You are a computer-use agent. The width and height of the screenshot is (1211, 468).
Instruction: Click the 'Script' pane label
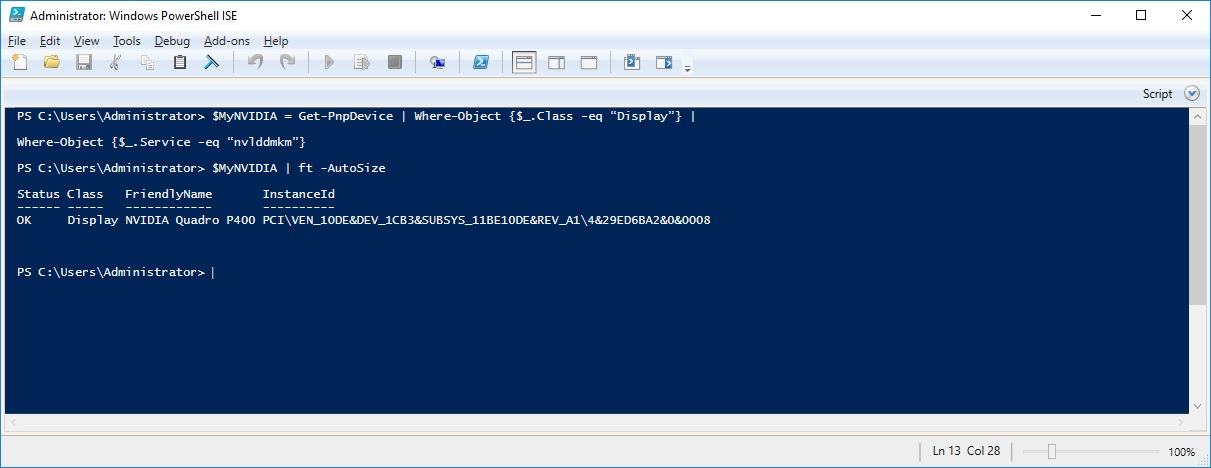[x=1157, y=94]
